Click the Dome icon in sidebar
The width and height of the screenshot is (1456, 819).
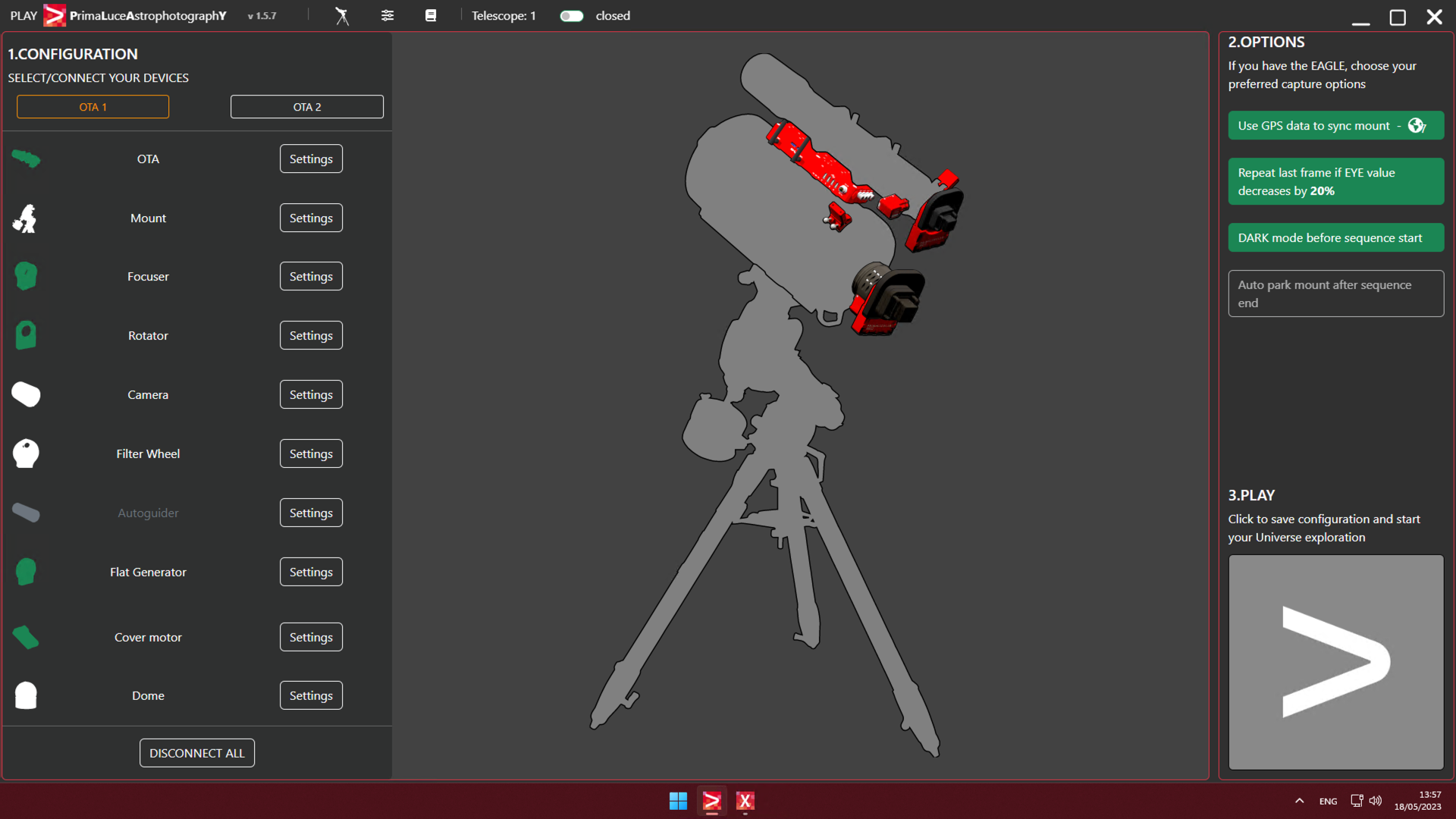[27, 695]
